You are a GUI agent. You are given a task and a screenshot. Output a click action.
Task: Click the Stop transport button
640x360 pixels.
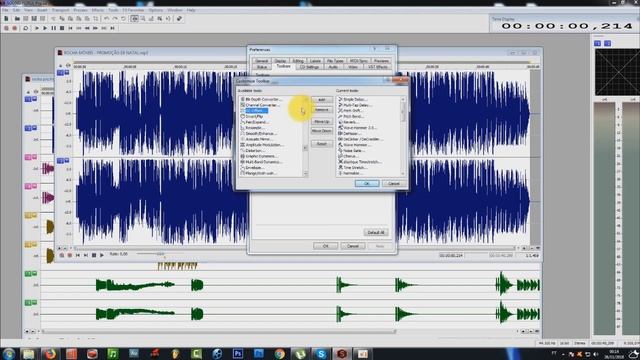(x=62, y=28)
